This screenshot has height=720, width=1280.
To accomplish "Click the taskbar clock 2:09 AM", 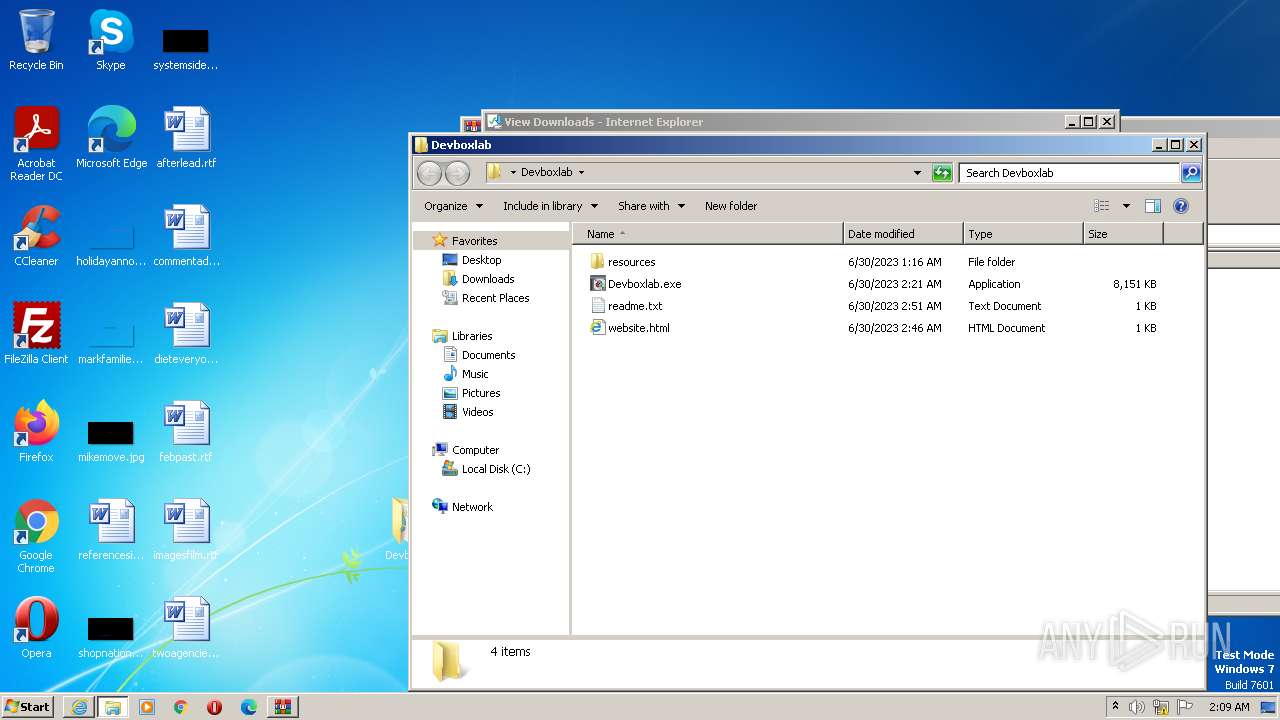I will tap(1229, 707).
